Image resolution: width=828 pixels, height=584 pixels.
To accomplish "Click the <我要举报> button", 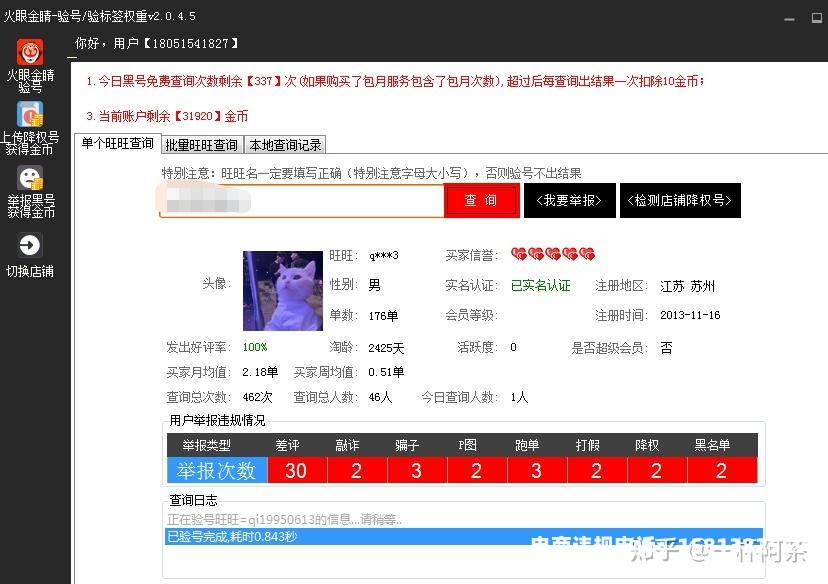I will (x=569, y=200).
